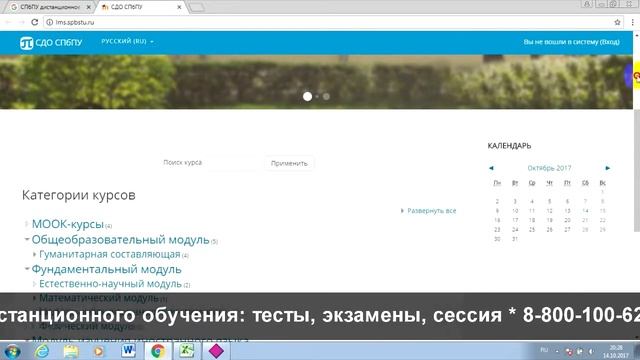This screenshot has width=640, height=360.
Task: Reload the page with the refresh icon
Action: click(x=35, y=22)
